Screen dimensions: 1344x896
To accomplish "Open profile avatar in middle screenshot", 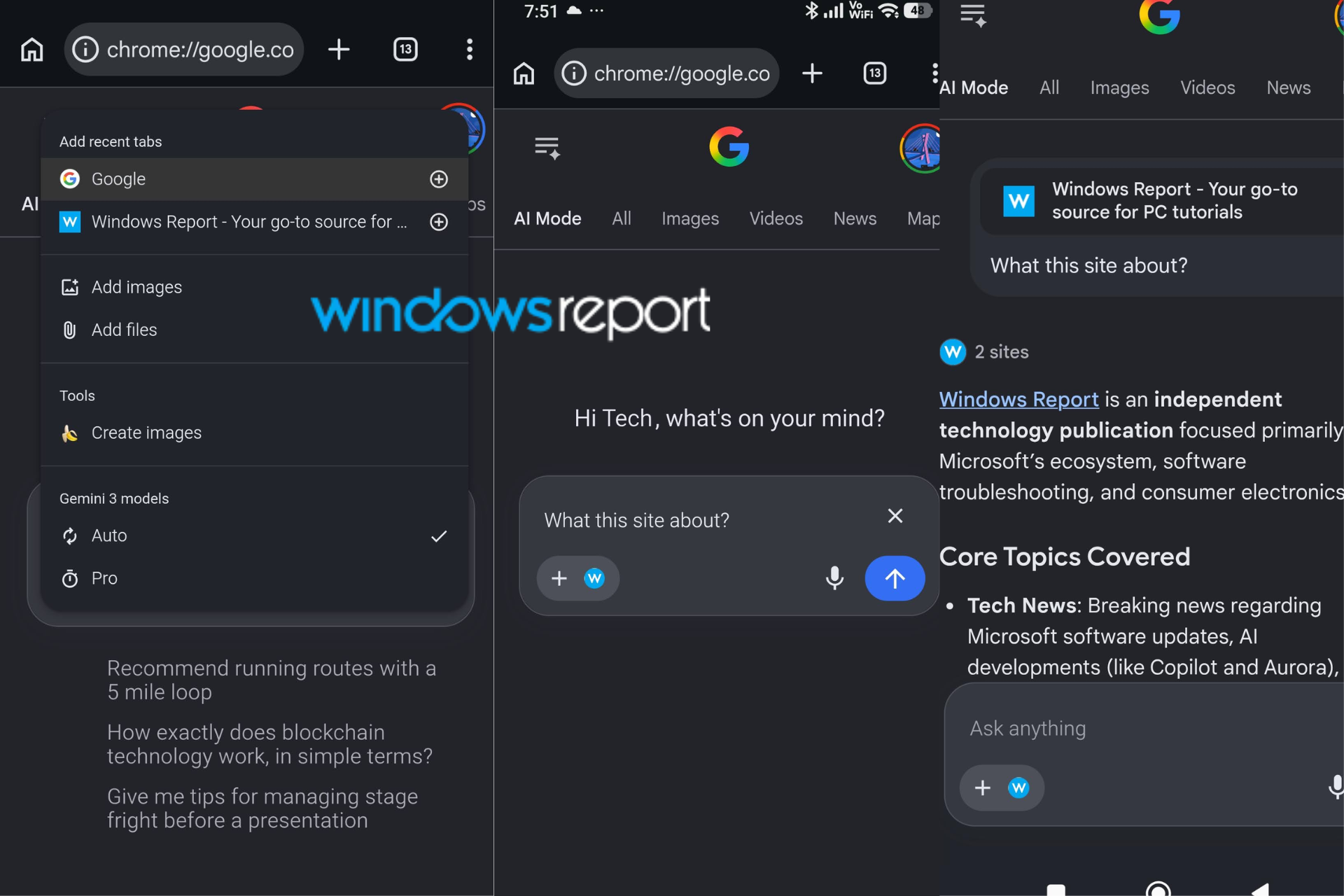I will [920, 148].
